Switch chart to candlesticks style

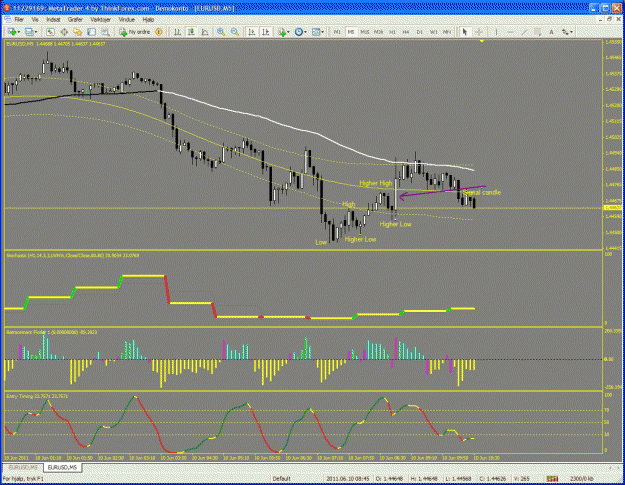click(191, 32)
